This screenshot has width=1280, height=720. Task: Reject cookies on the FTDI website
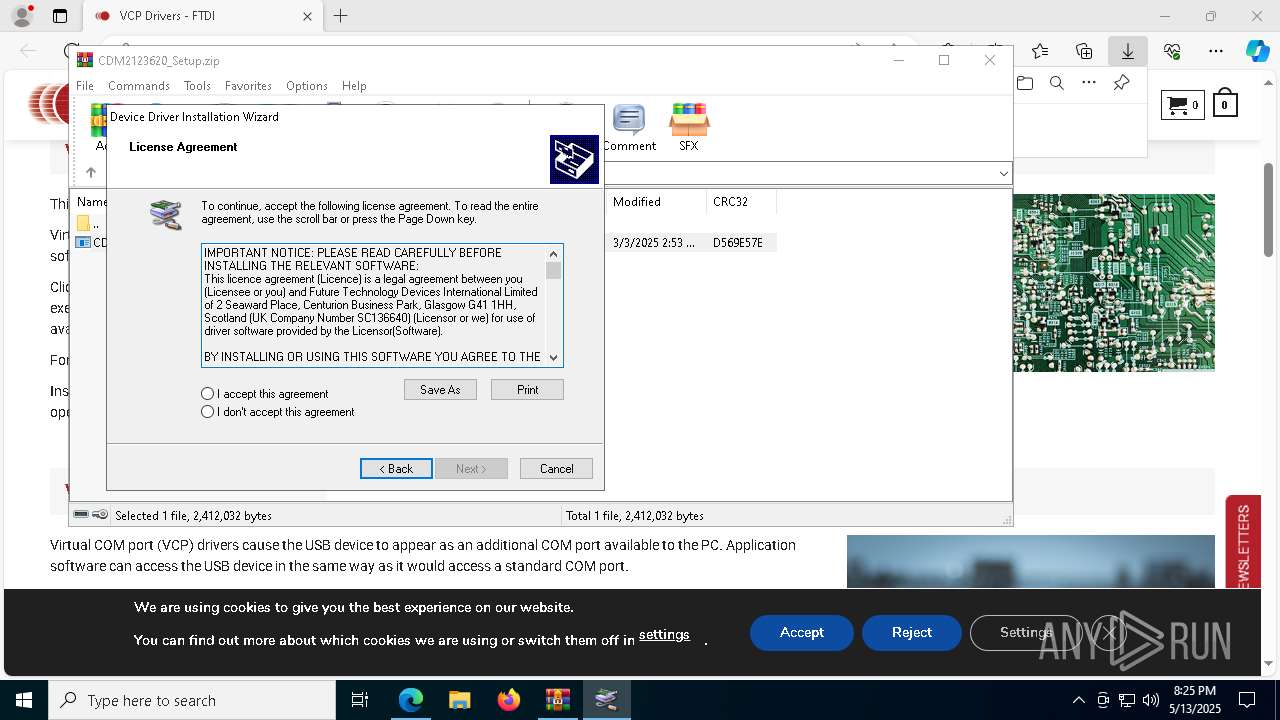point(912,633)
